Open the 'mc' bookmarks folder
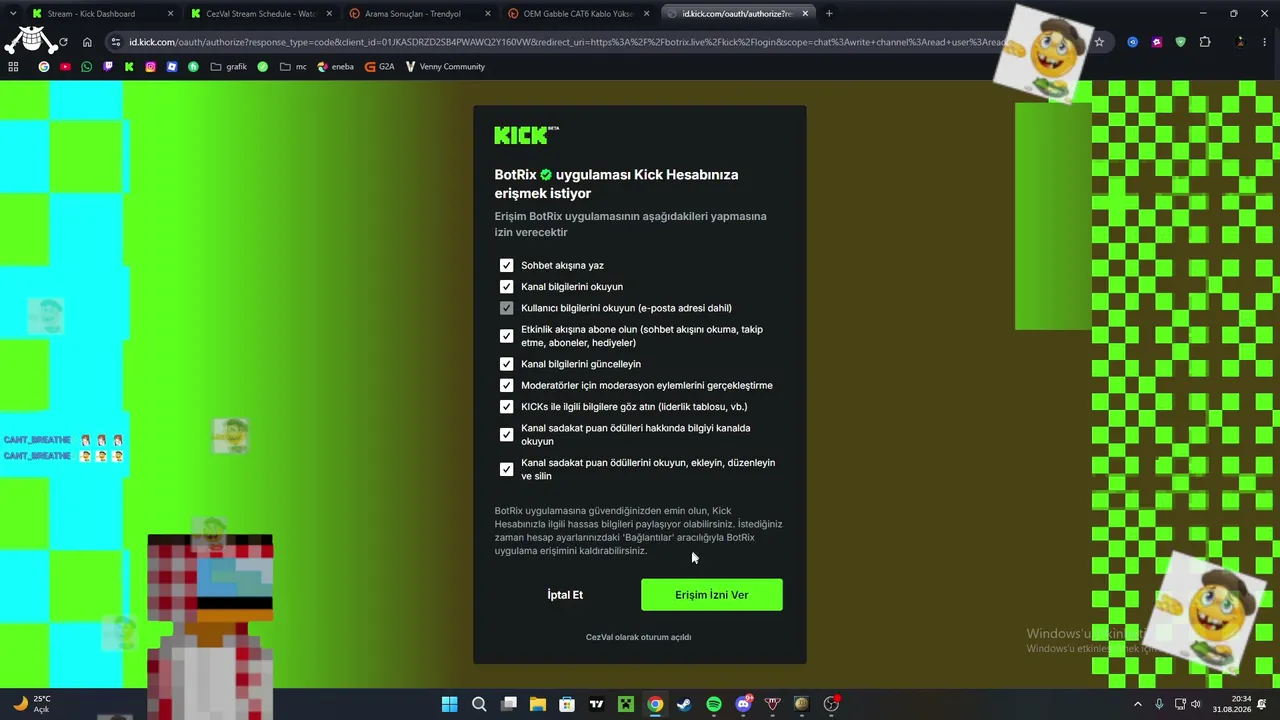Viewport: 1280px width, 720px height. click(293, 67)
